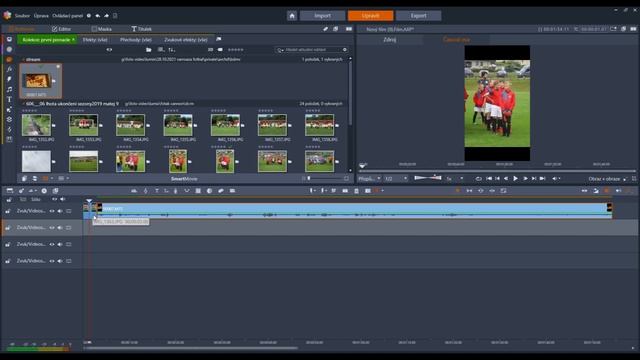The width and height of the screenshot is (640, 360).
Task: Lock the first Zvuk/Video track
Action: [8, 211]
